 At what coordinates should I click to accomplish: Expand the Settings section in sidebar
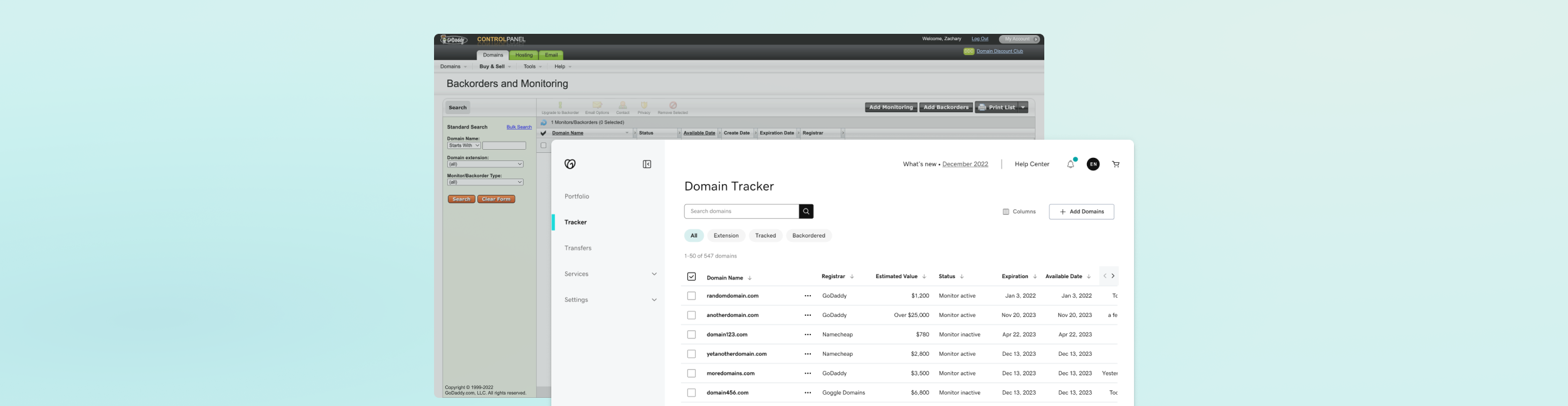pos(654,299)
